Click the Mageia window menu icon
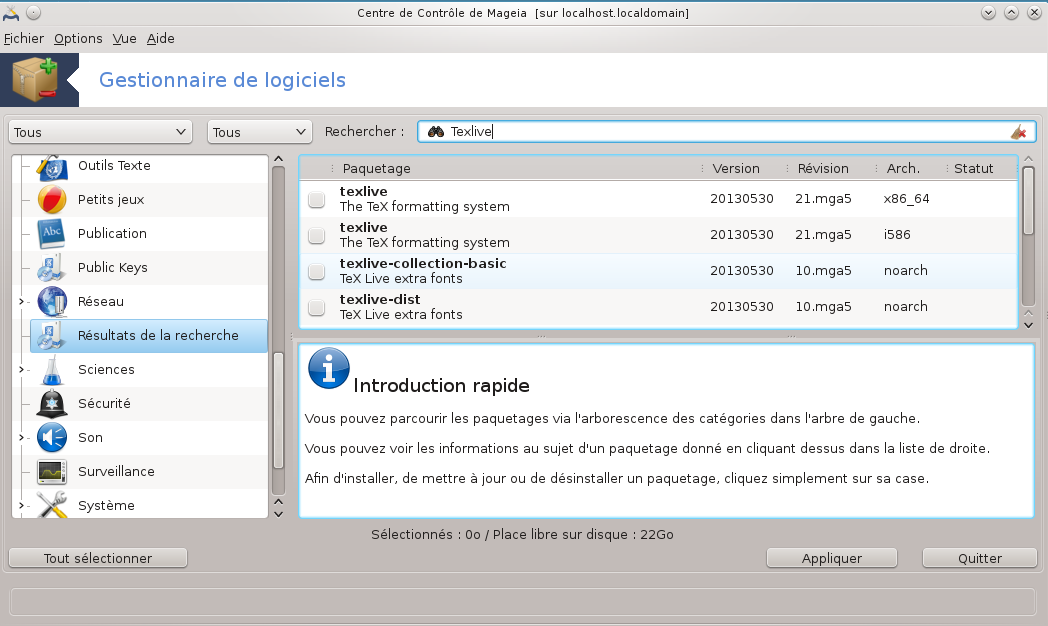Screen dimensions: 1048x626 11,13
